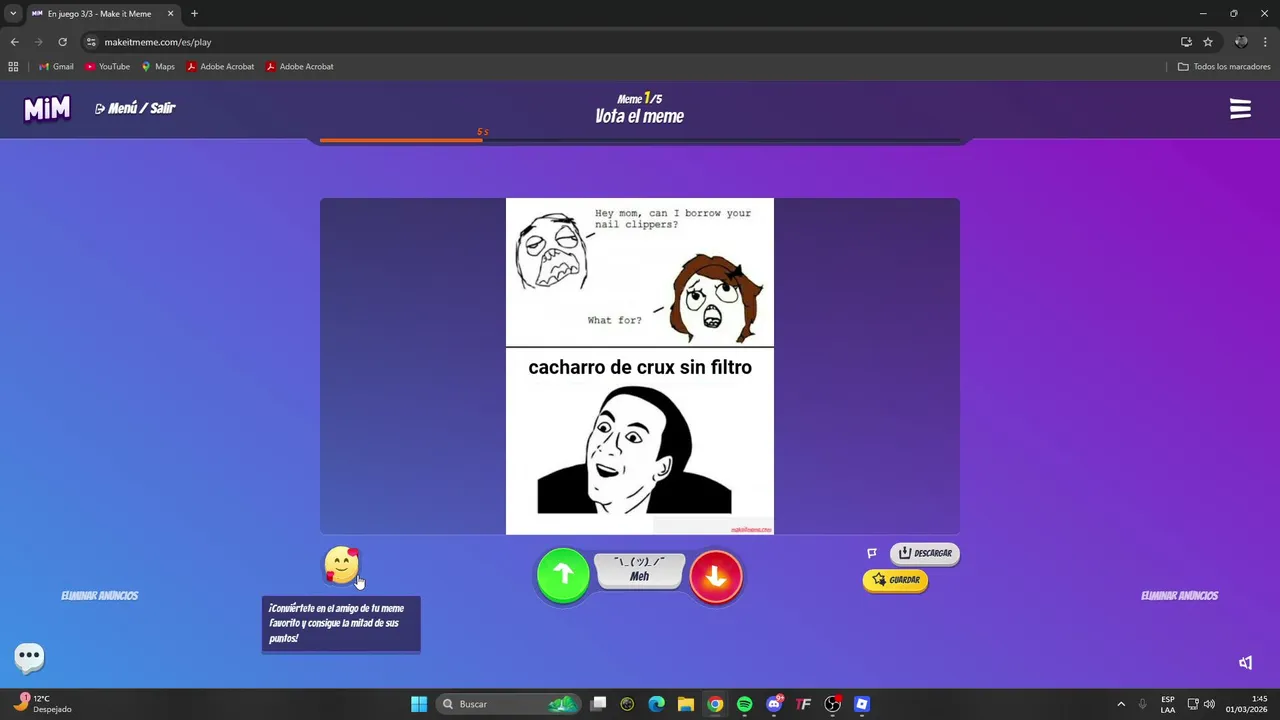Open the taskbar clock showing 1:45
Screen dimensions: 1280x720
point(1246,704)
